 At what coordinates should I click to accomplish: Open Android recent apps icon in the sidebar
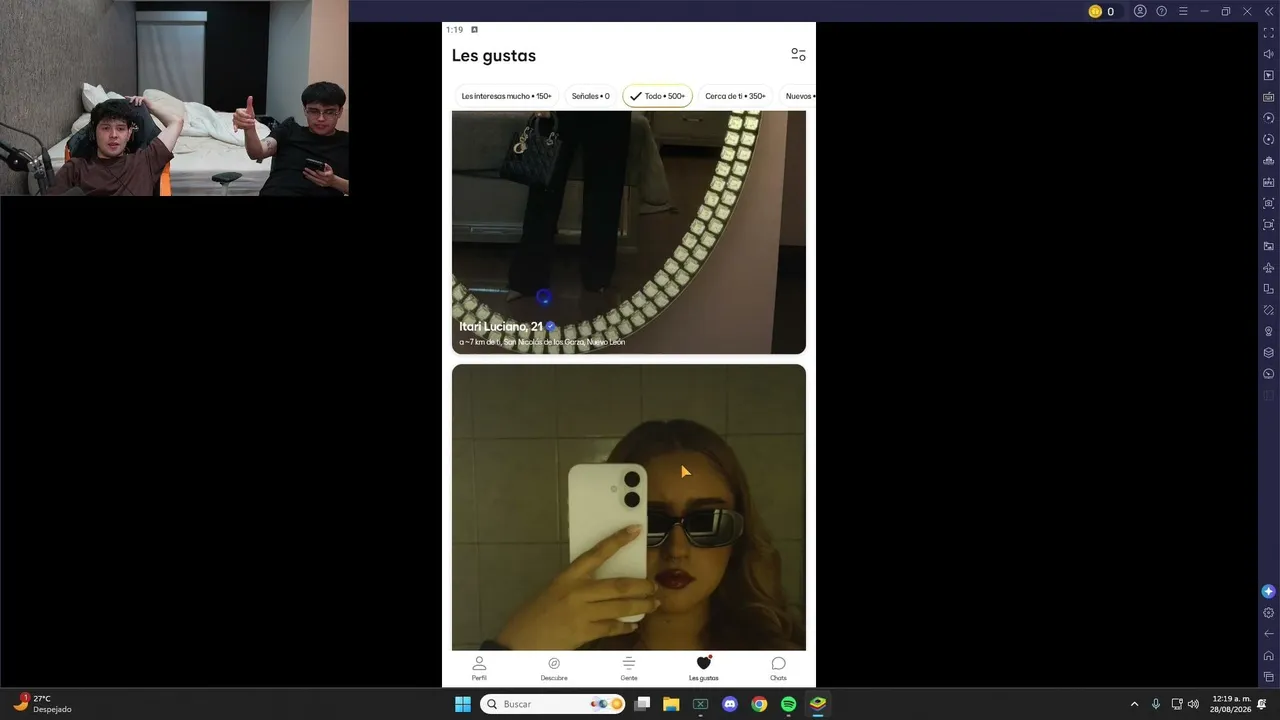[1269, 677]
